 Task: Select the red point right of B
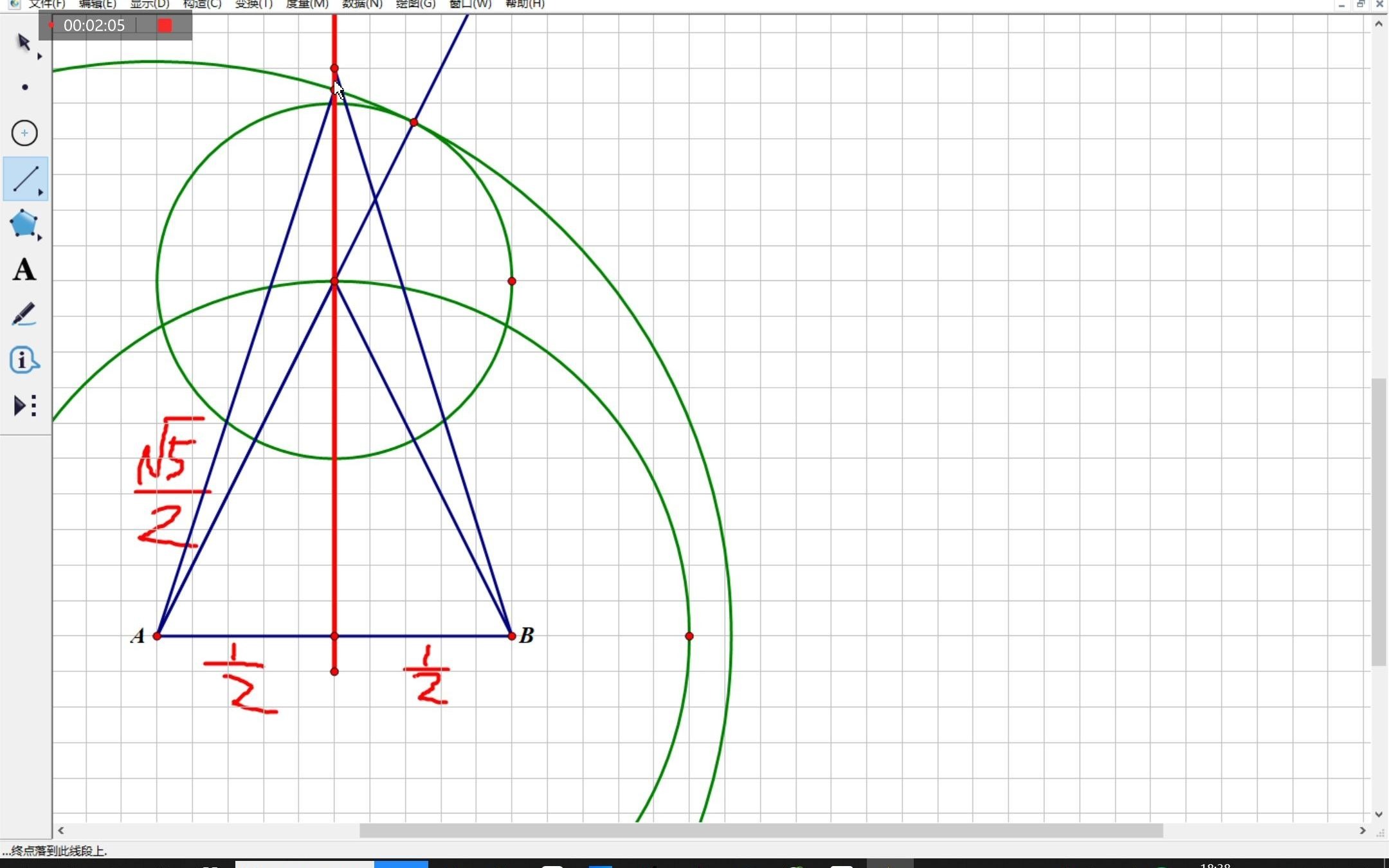(x=689, y=636)
